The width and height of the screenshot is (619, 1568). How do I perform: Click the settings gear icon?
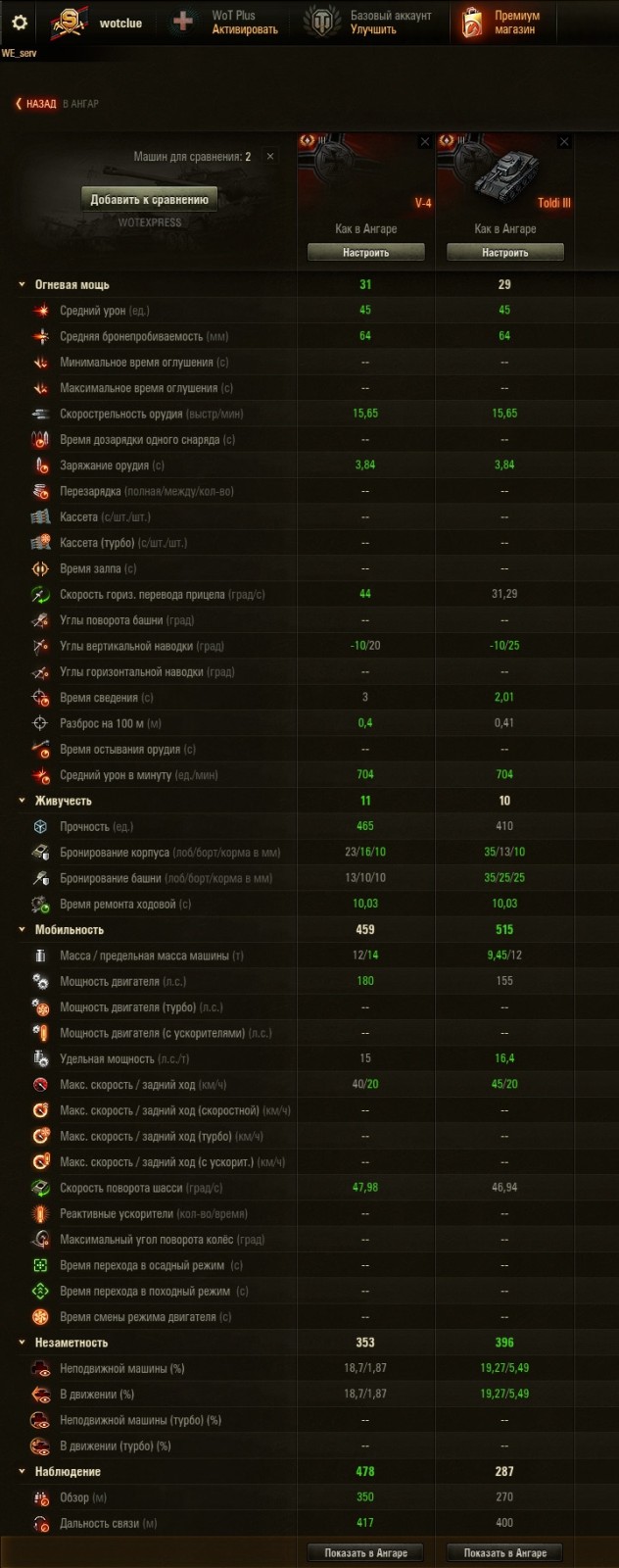tap(18, 22)
